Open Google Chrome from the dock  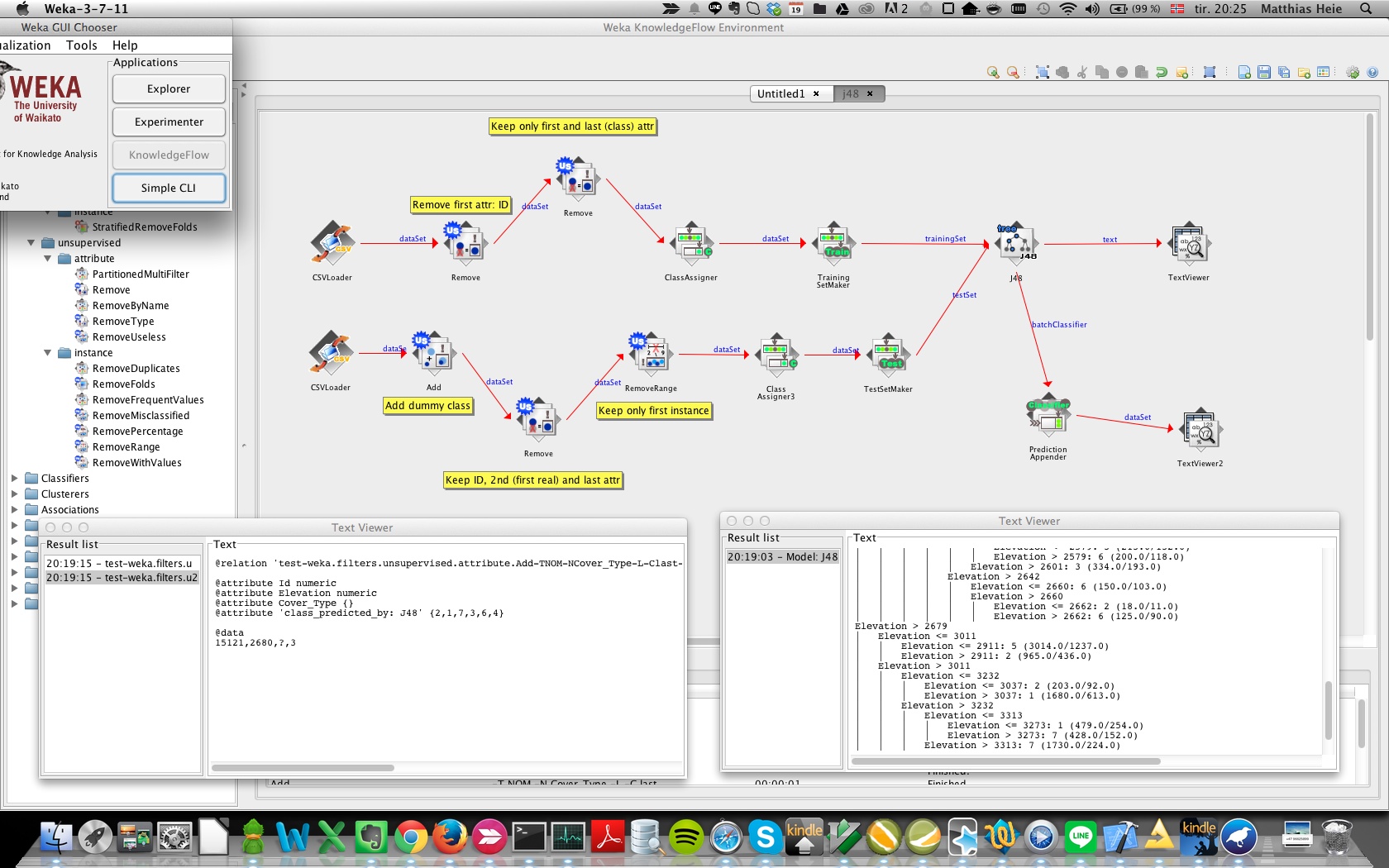click(x=410, y=837)
